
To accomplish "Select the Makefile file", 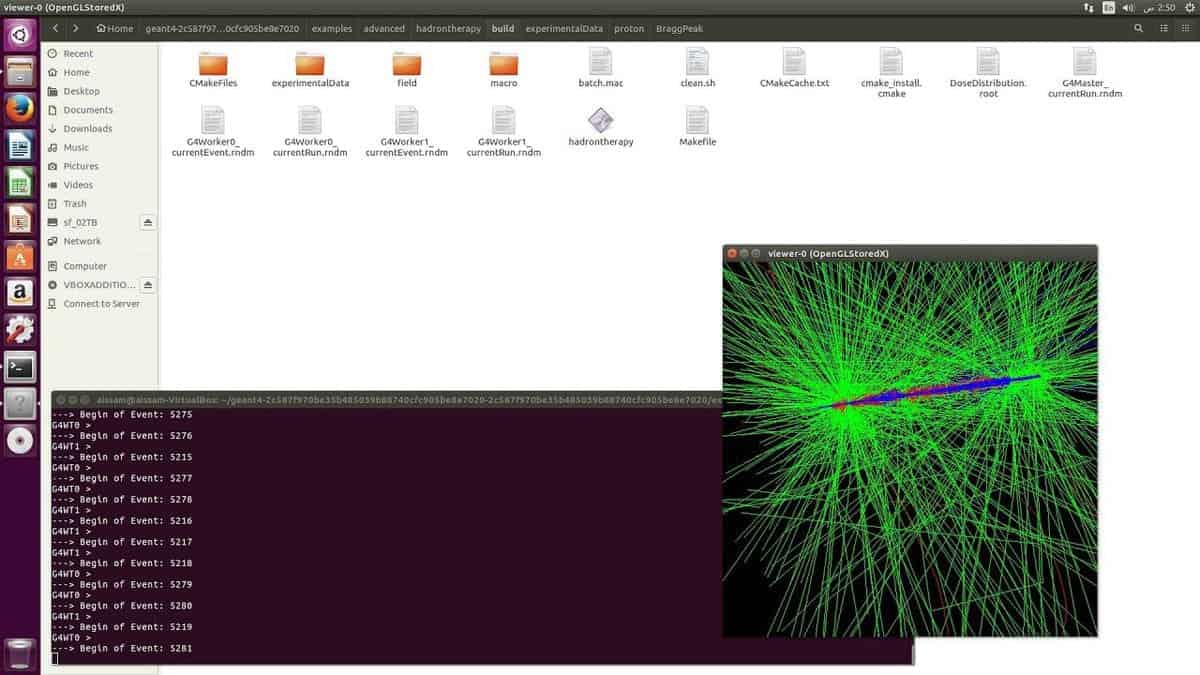I will pos(698,127).
